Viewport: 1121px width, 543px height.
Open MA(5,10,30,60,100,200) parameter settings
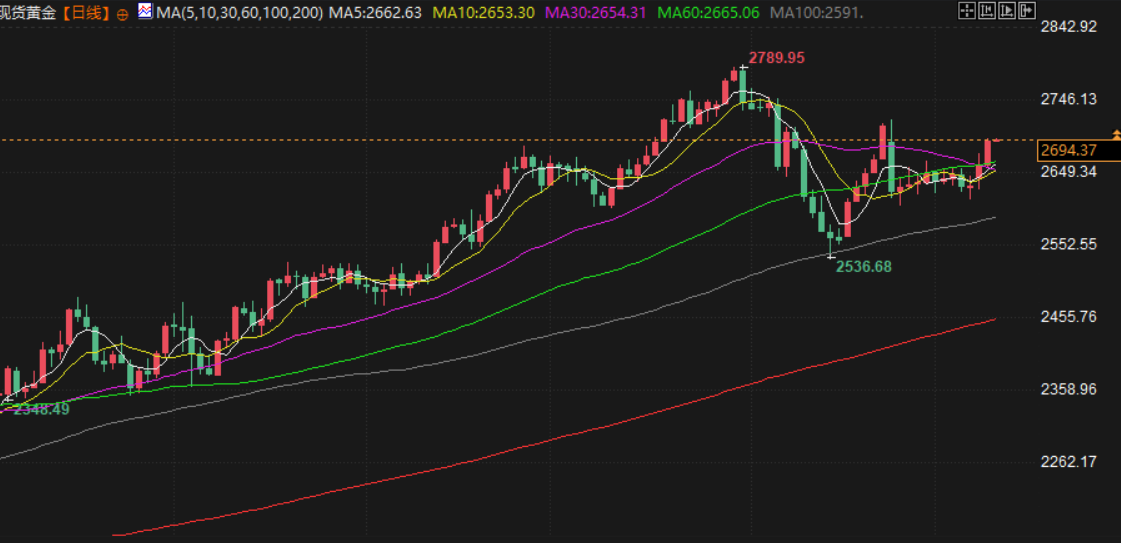point(239,12)
